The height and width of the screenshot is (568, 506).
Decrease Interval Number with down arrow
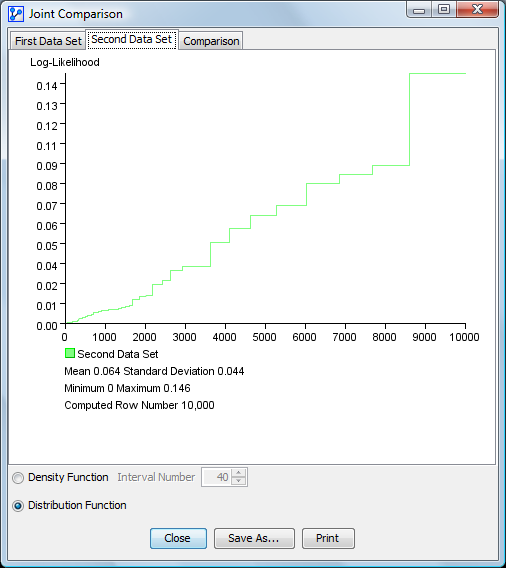238,481
